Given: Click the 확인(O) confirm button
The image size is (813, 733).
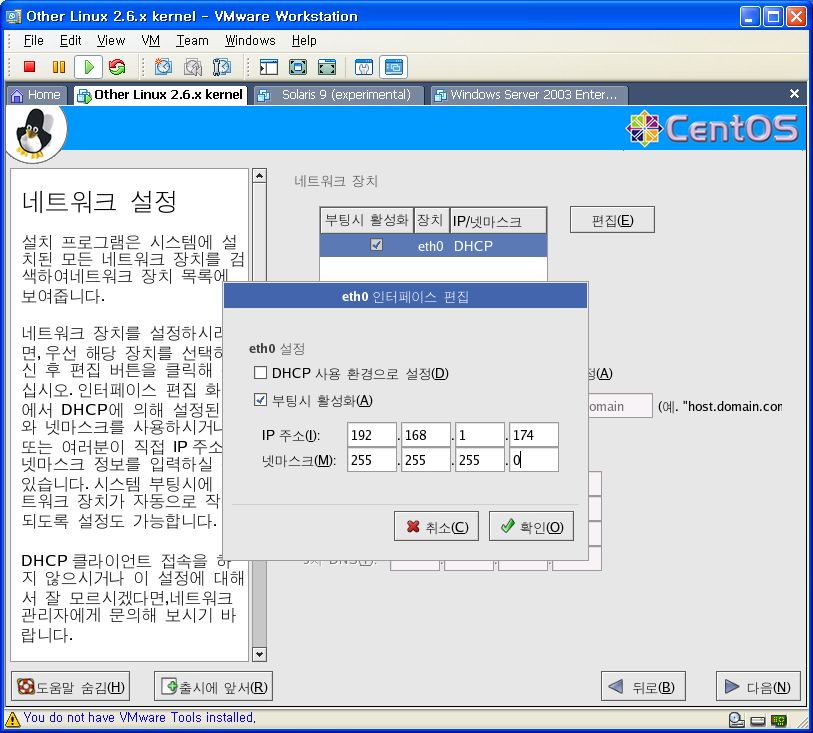Looking at the screenshot, I should pos(530,527).
